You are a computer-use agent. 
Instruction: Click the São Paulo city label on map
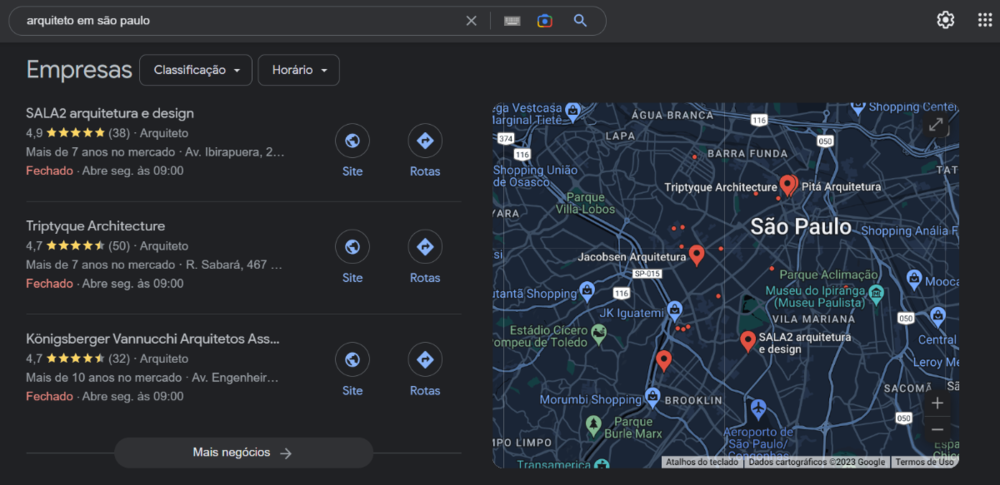coord(800,227)
